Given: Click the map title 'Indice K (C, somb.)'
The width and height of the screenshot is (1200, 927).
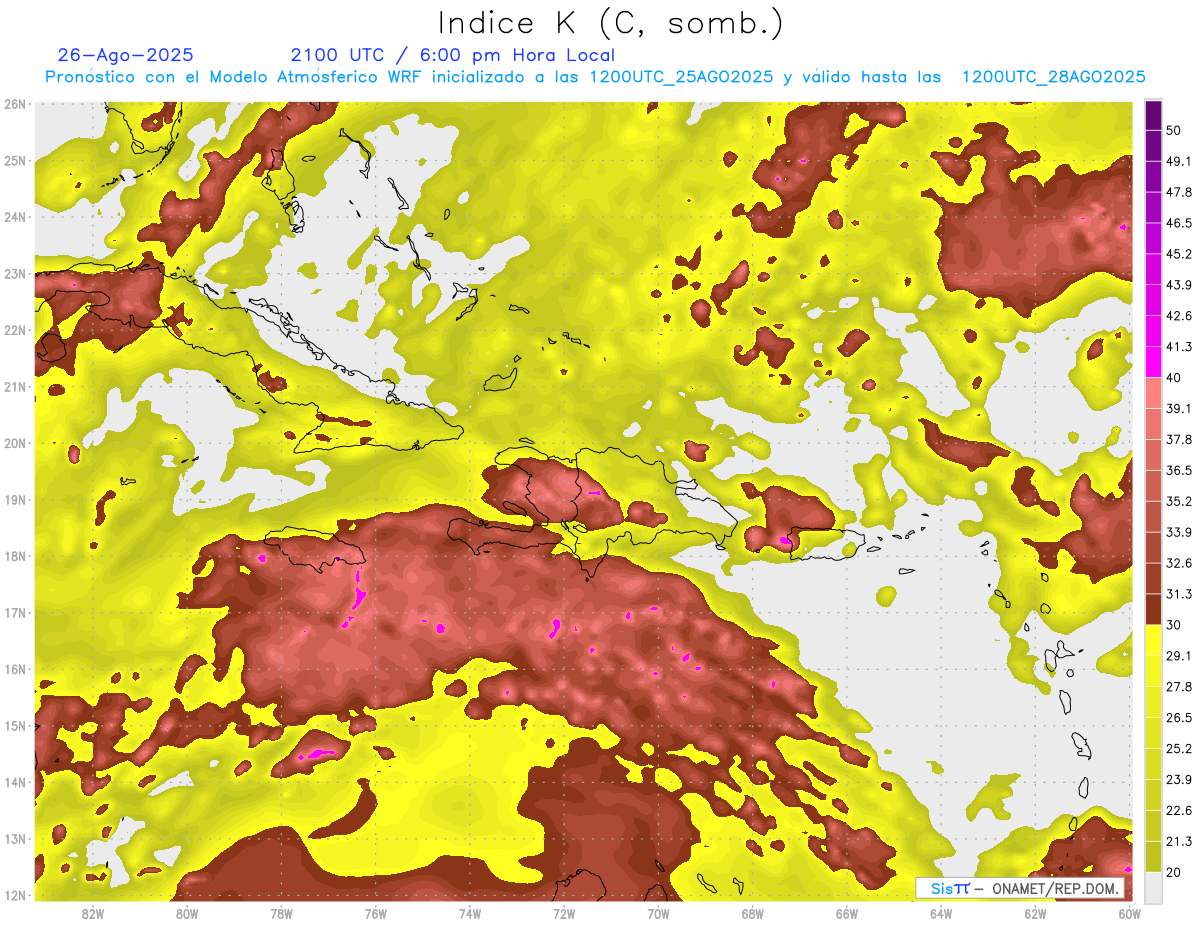Looking at the screenshot, I should pos(611,24).
